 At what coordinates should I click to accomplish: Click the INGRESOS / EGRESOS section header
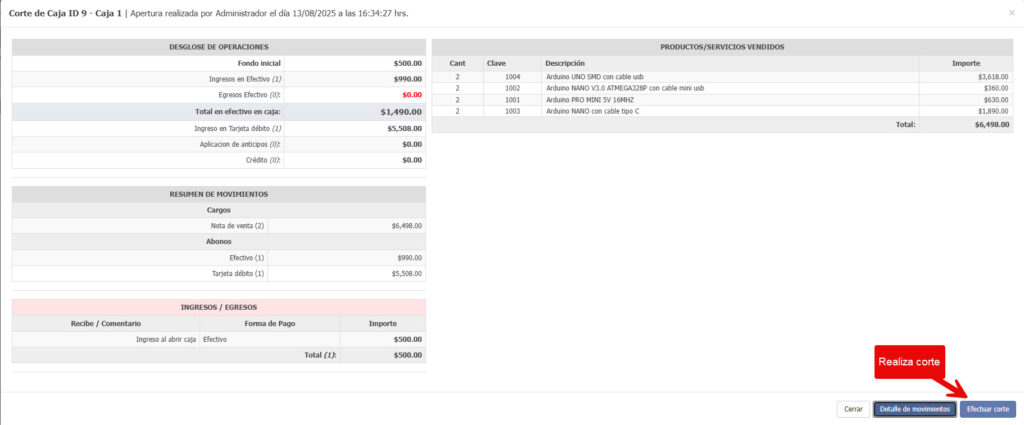pyautogui.click(x=218, y=307)
